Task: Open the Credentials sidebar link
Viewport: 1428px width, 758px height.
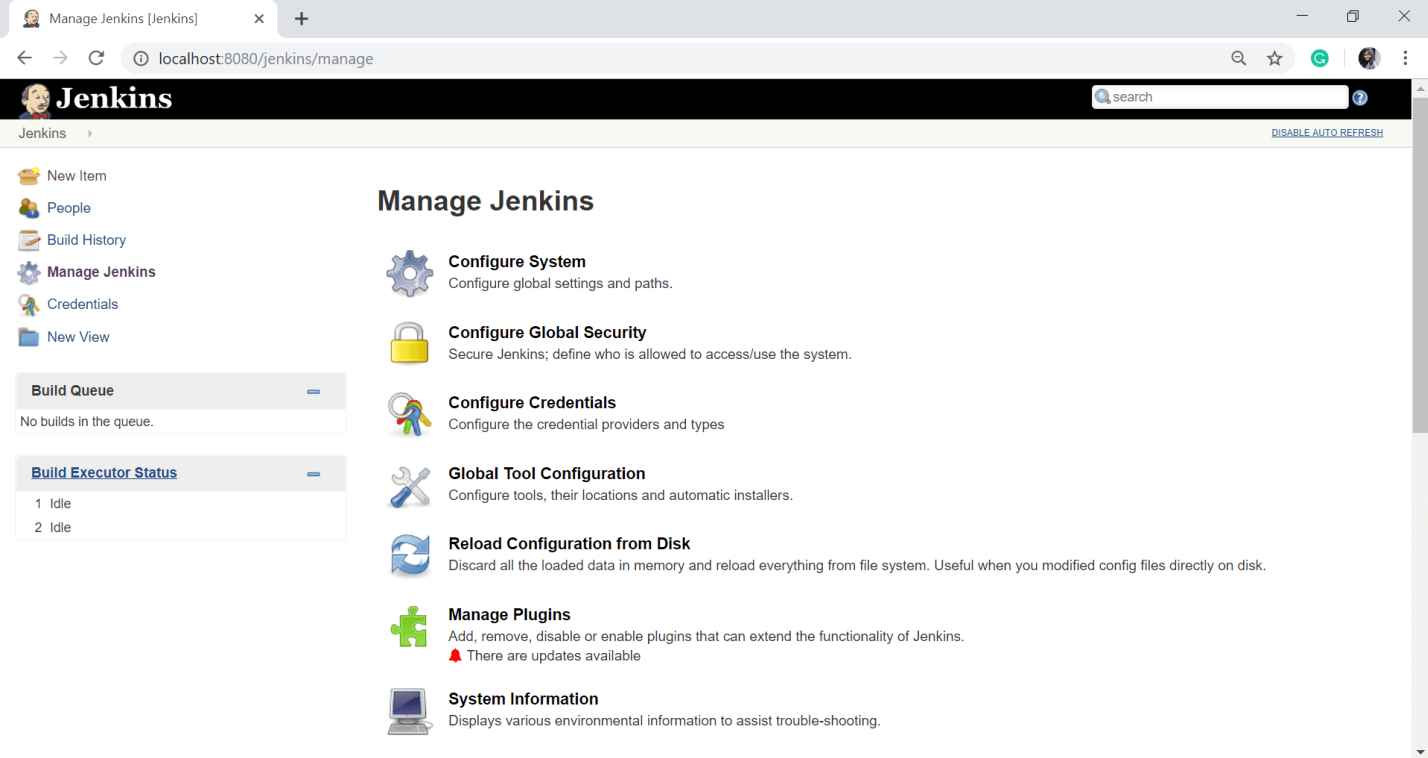Action: [82, 304]
